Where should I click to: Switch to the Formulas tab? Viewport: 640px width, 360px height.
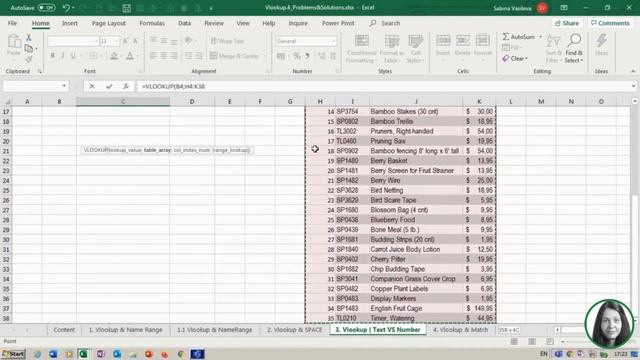coord(152,23)
